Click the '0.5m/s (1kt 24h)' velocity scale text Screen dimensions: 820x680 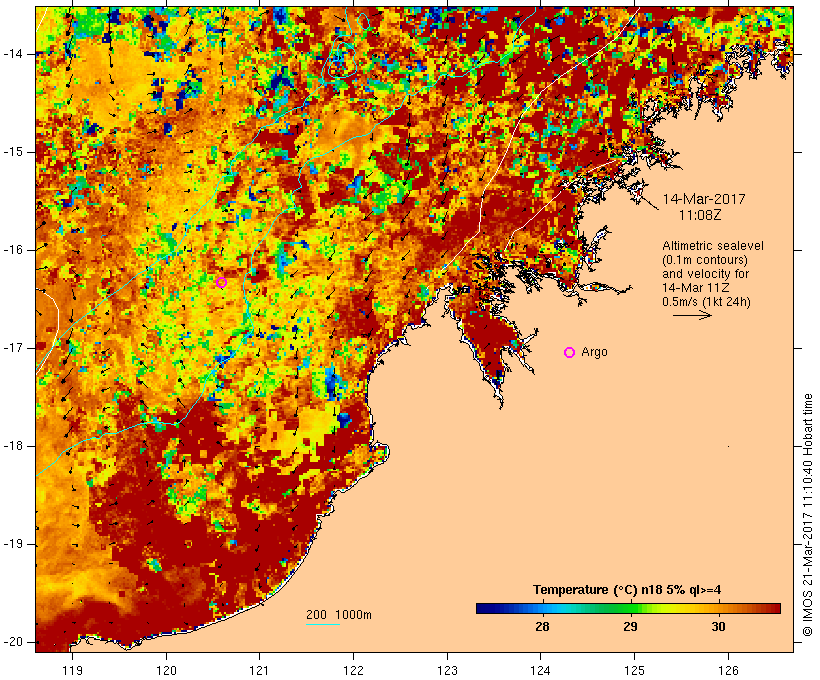click(706, 302)
